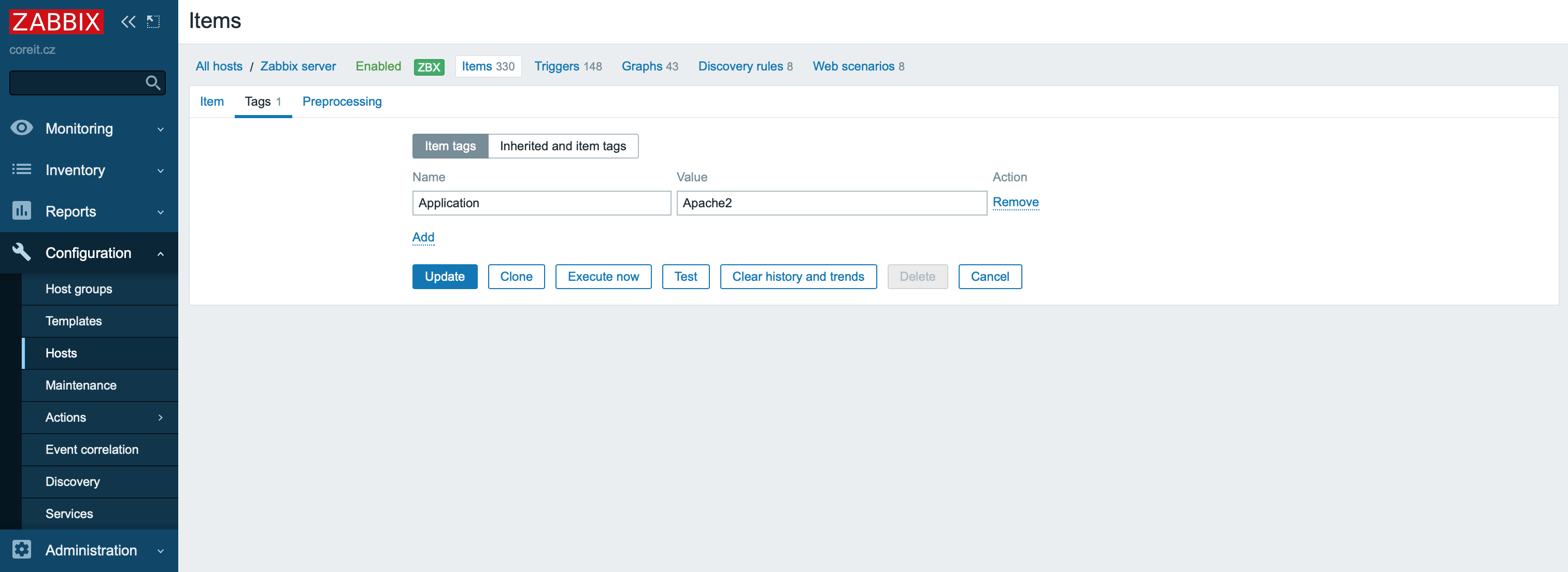
Task: Hide sidebar using the compact view icon
Action: coord(153,22)
